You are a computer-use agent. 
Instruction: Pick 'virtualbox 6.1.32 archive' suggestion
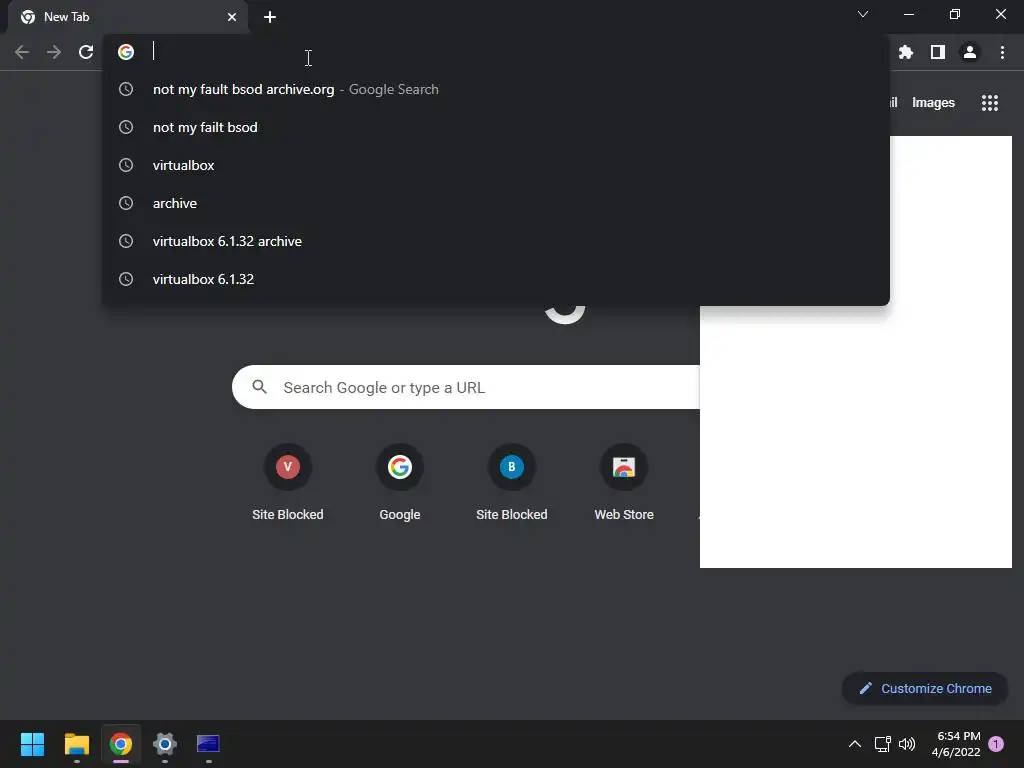coord(496,241)
